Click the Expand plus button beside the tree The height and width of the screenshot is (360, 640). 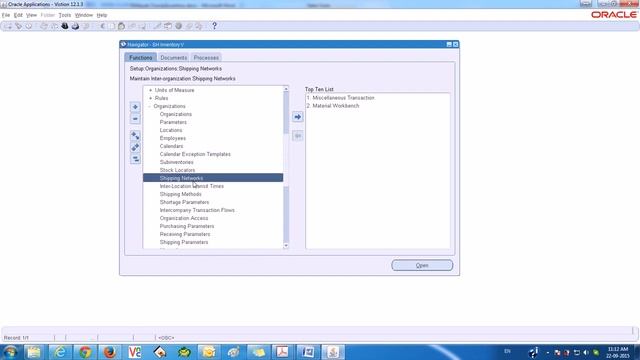[135, 107]
